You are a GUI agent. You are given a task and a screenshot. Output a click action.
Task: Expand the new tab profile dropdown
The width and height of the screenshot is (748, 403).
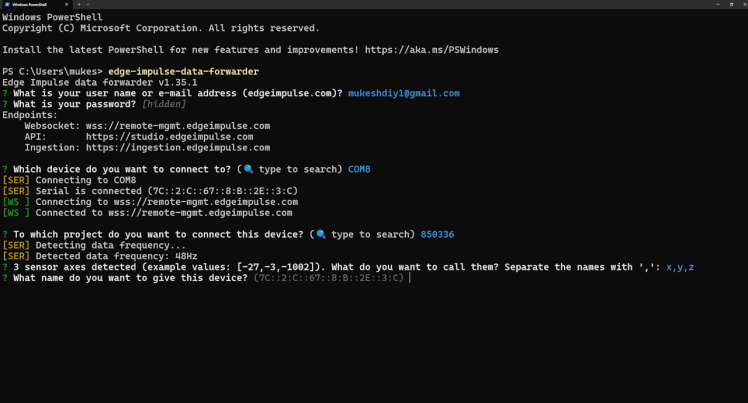point(88,5)
